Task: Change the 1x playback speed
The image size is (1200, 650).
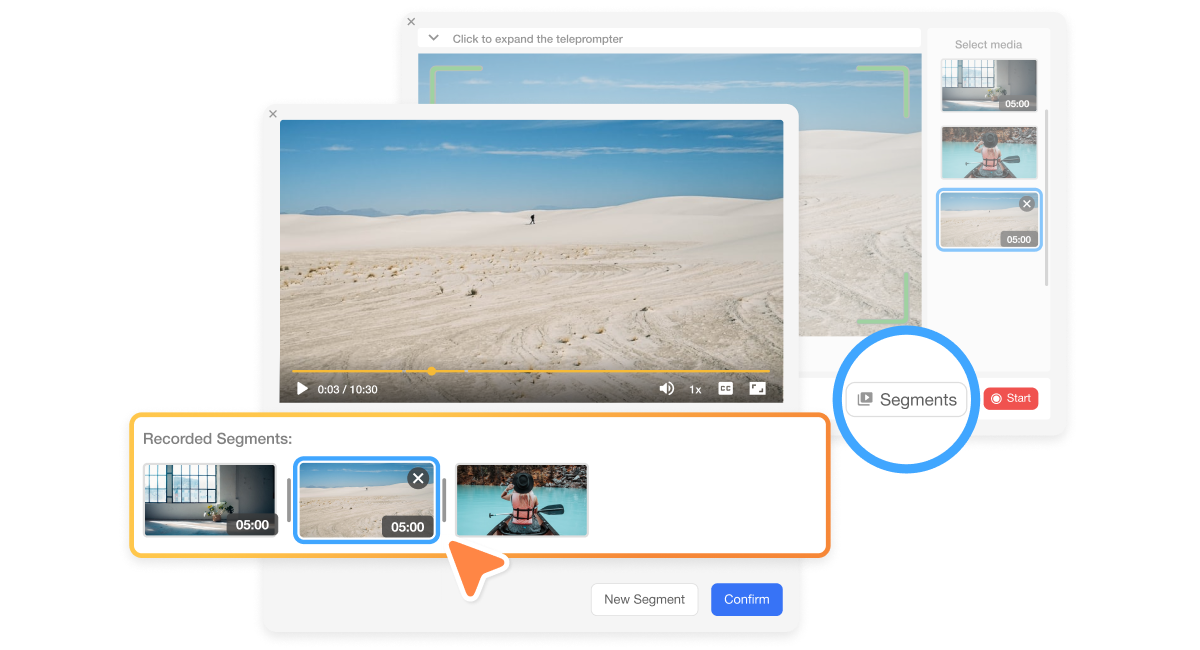Action: point(695,389)
